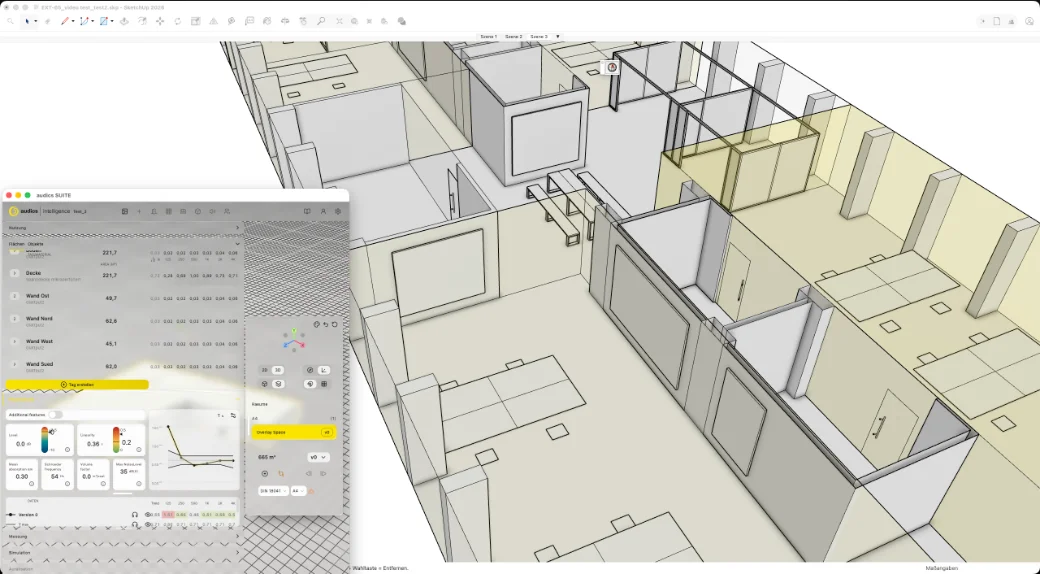Switch the preview to 3D mode
This screenshot has height=574, width=1040.
(x=278, y=370)
